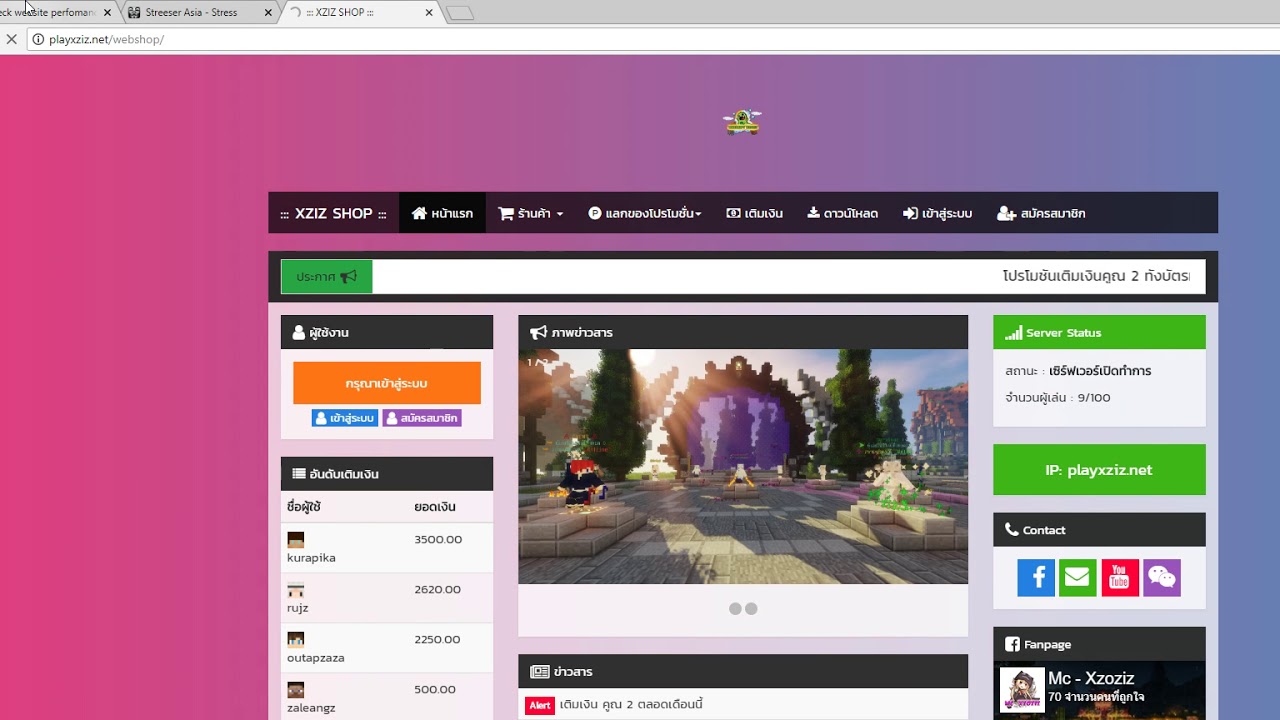
Task: Click the ยอดเงิน column header
Action: point(435,507)
